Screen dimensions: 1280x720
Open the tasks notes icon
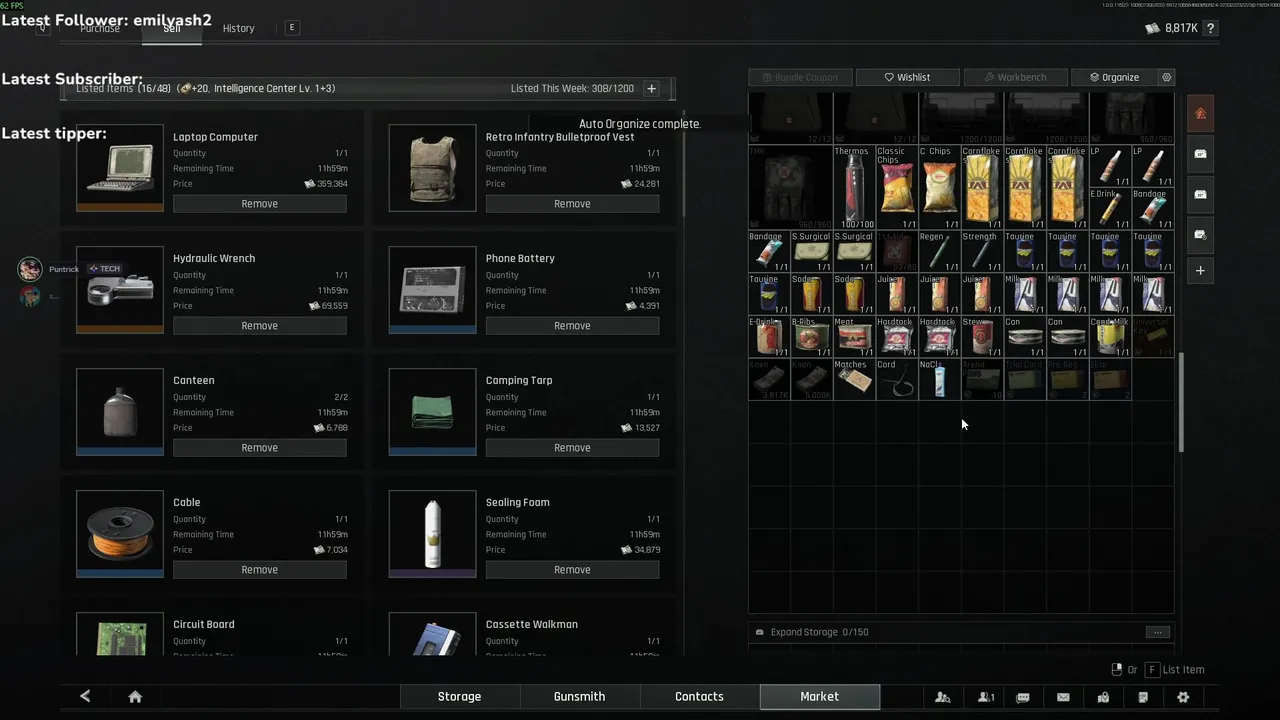(1143, 697)
